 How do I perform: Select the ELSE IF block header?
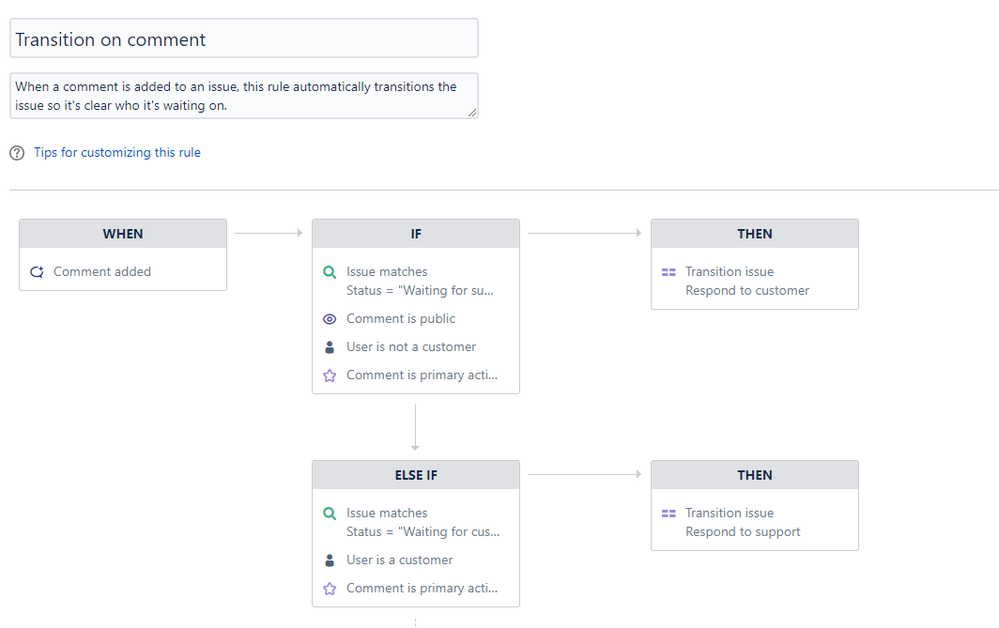point(416,475)
